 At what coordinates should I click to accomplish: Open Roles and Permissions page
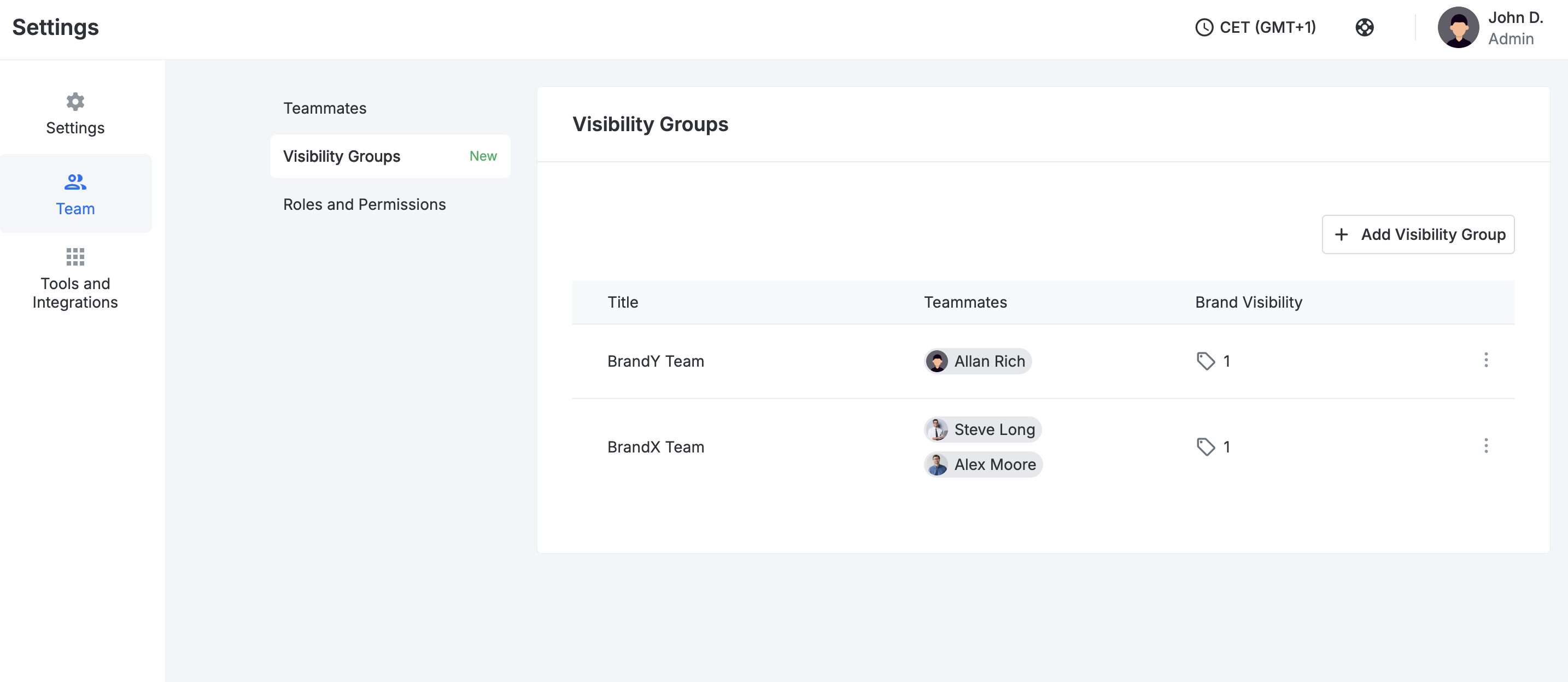tap(364, 204)
